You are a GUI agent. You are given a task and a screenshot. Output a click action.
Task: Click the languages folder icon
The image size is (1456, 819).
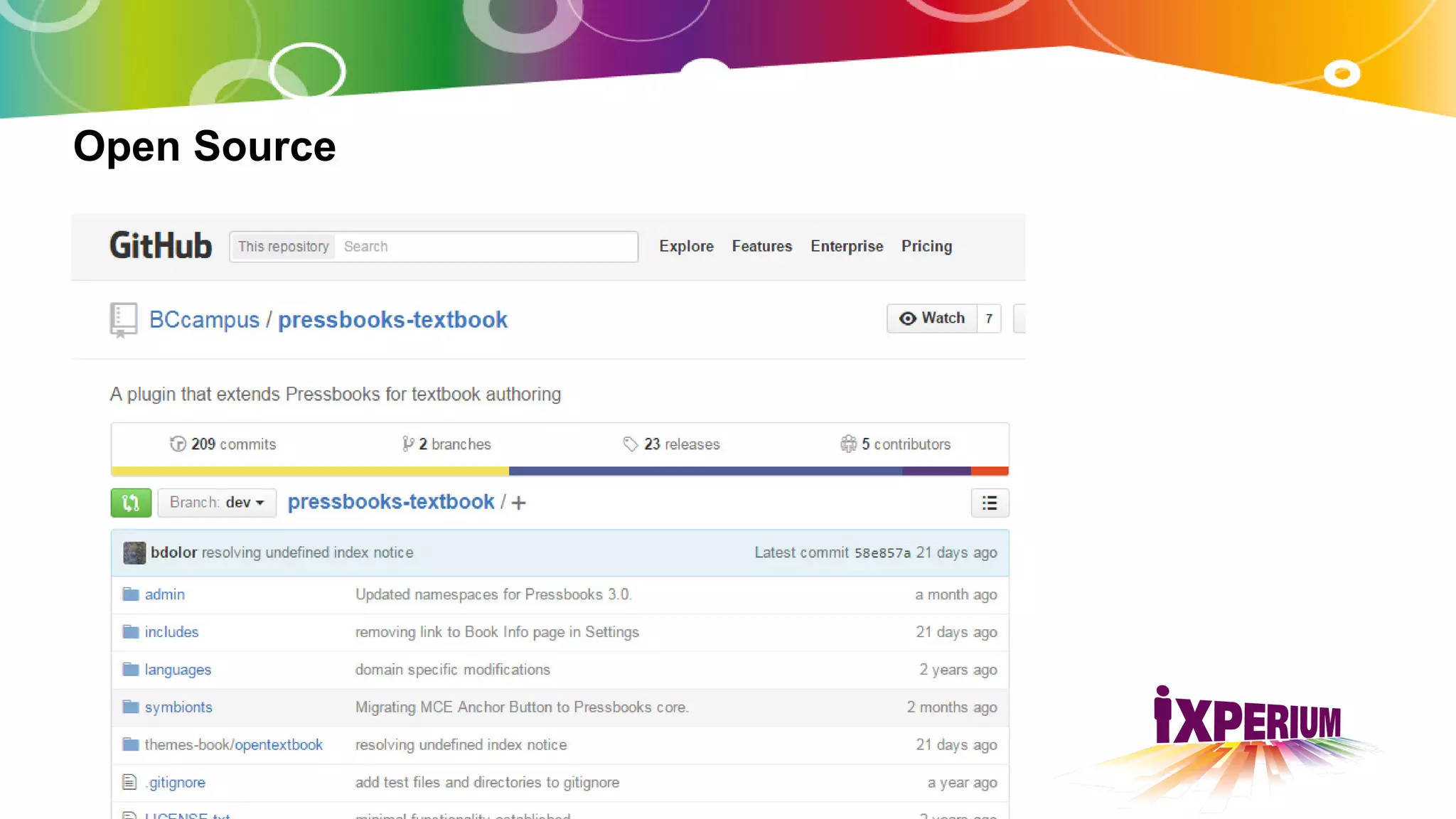[131, 670]
